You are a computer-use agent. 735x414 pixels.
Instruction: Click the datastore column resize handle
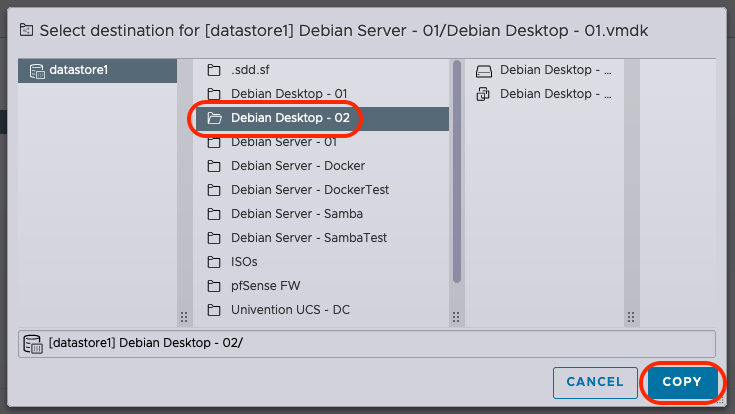coord(184,317)
